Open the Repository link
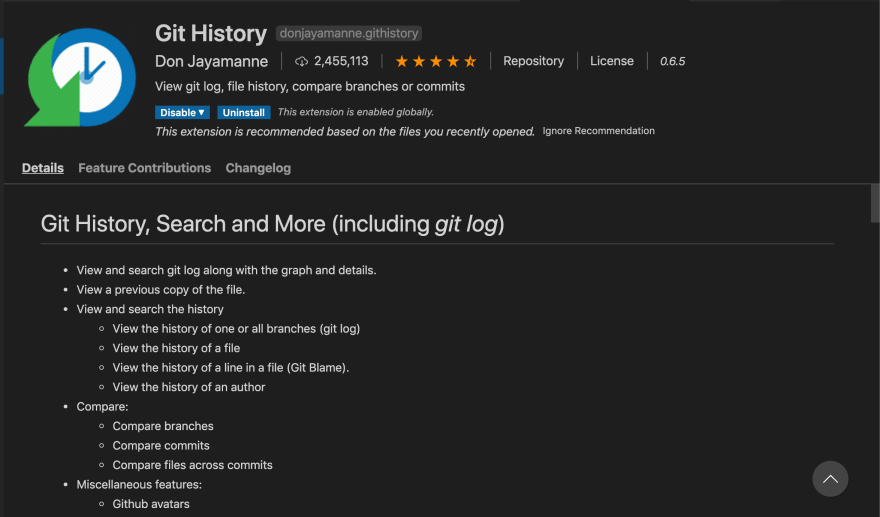This screenshot has width=880, height=517. point(533,61)
